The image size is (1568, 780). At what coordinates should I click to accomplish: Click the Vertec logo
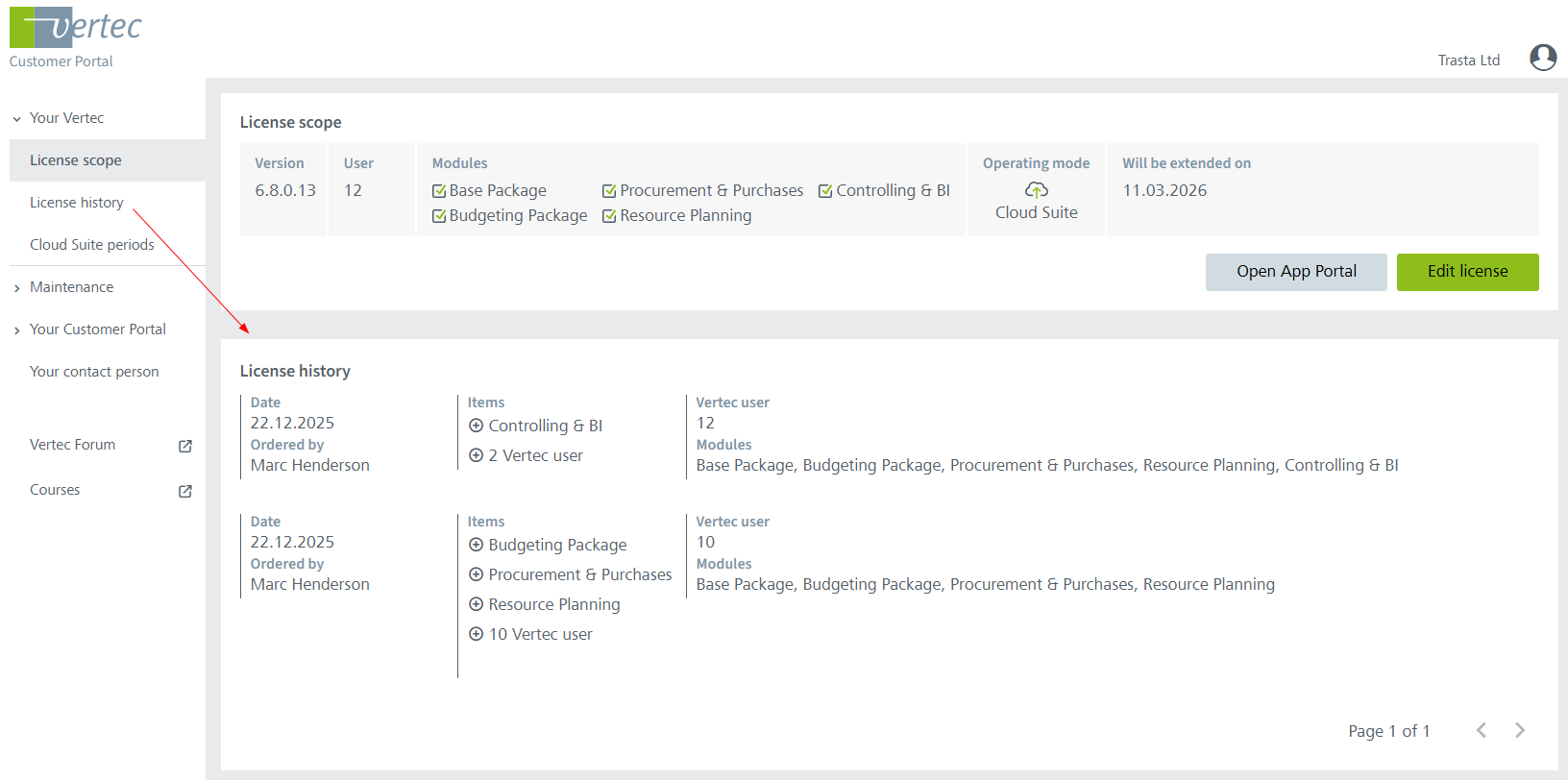click(76, 28)
